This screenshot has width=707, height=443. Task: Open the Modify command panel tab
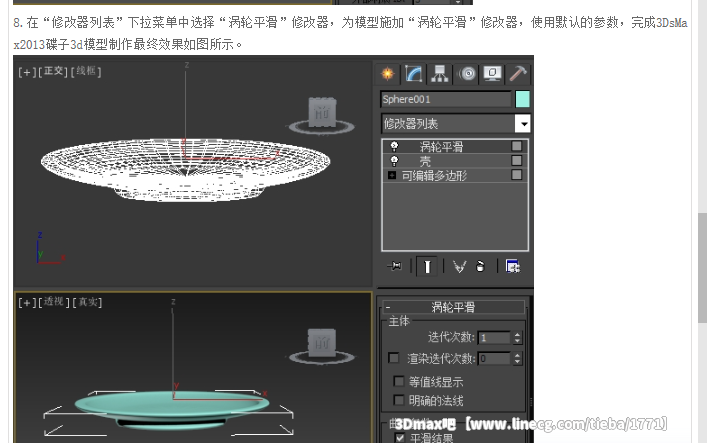[414, 74]
